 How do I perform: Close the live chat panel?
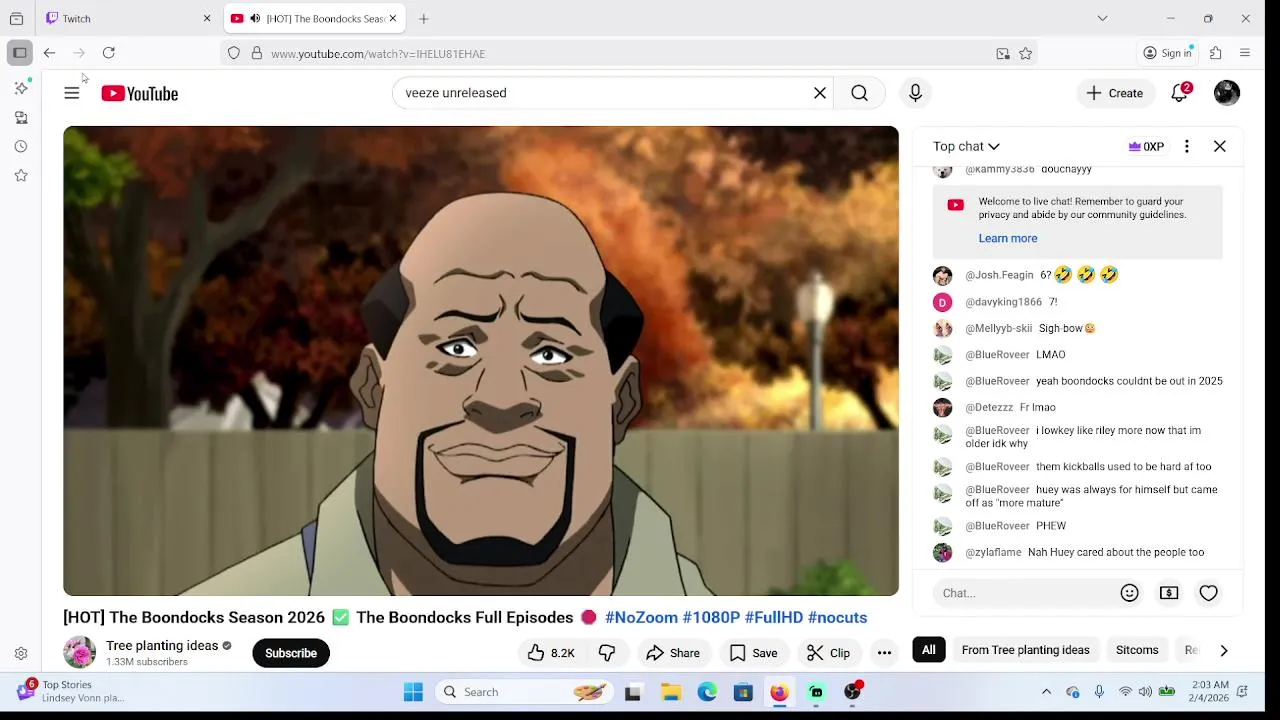pos(1220,146)
